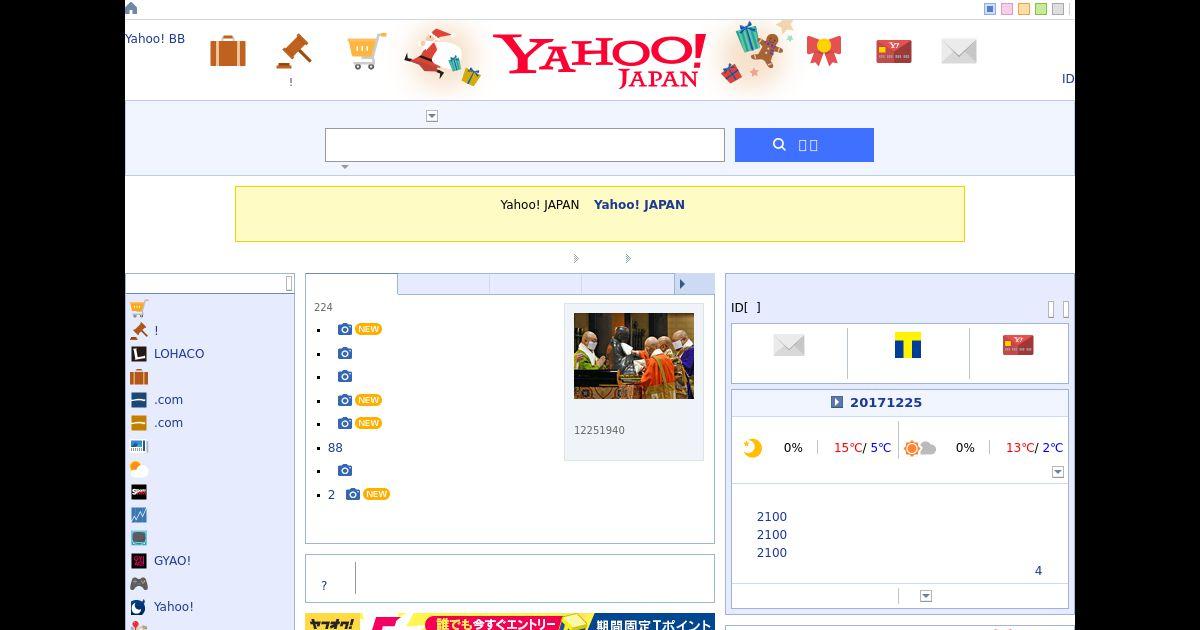The image size is (1200, 630).
Task: Expand the weather region dropdown arrow
Action: 1058,472
